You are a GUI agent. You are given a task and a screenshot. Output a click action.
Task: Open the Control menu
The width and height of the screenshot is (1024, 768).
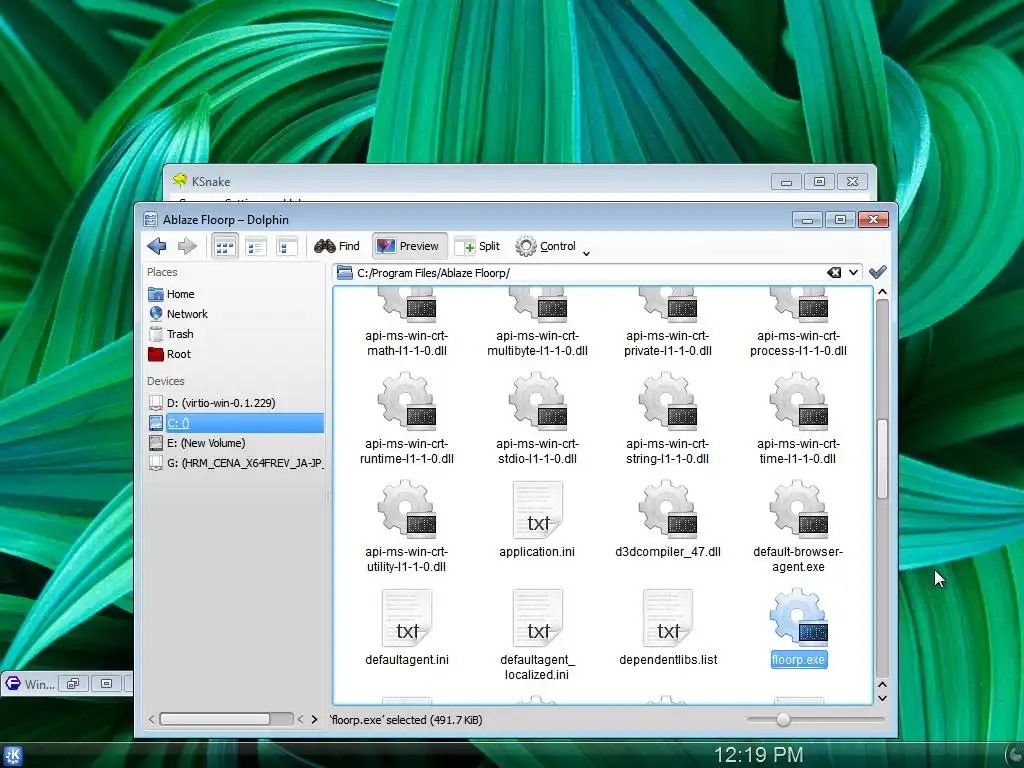[x=546, y=246]
